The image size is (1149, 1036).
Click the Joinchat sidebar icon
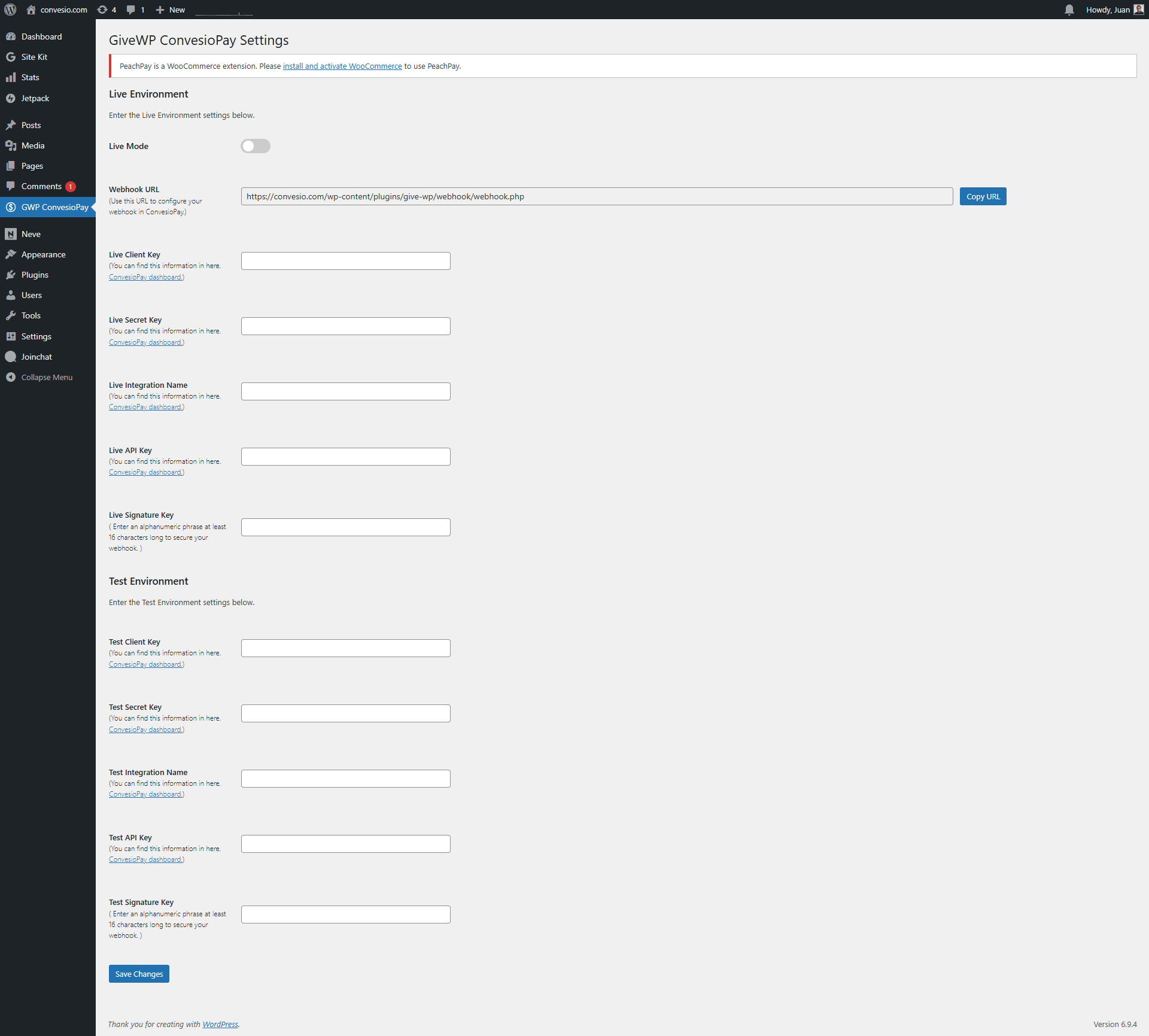11,357
